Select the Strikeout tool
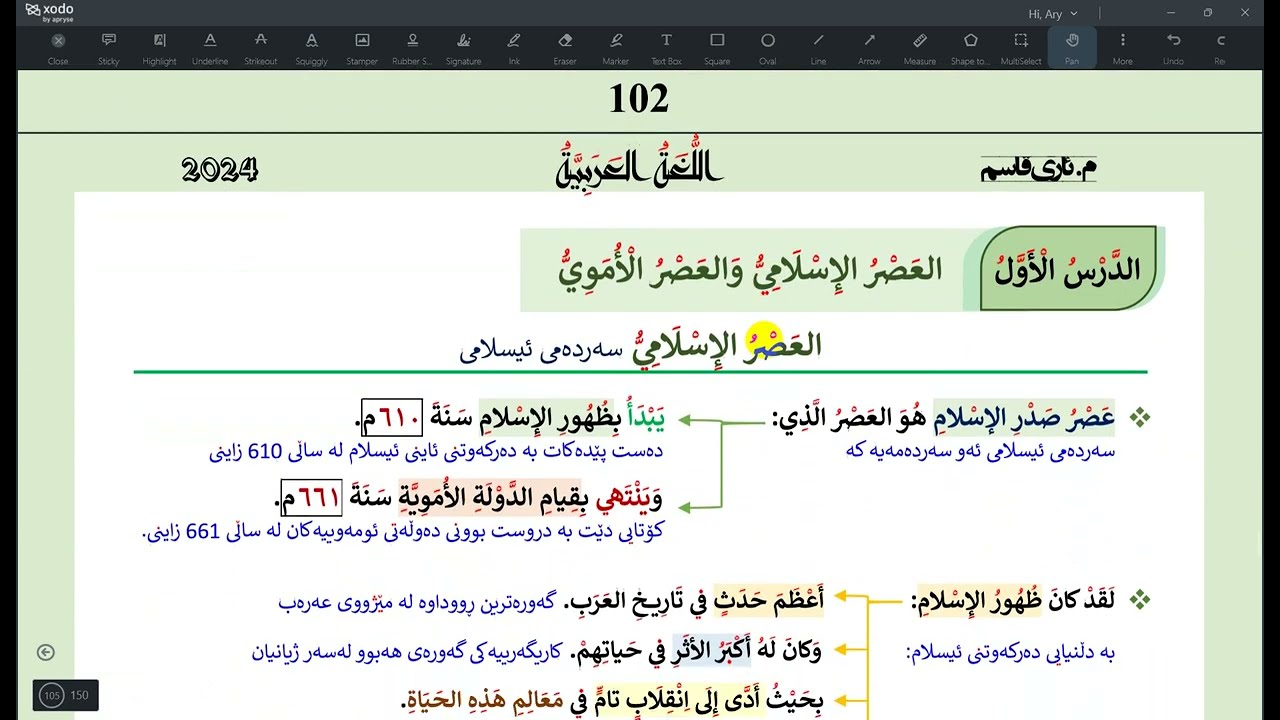Image resolution: width=1280 pixels, height=720 pixels. [261, 47]
